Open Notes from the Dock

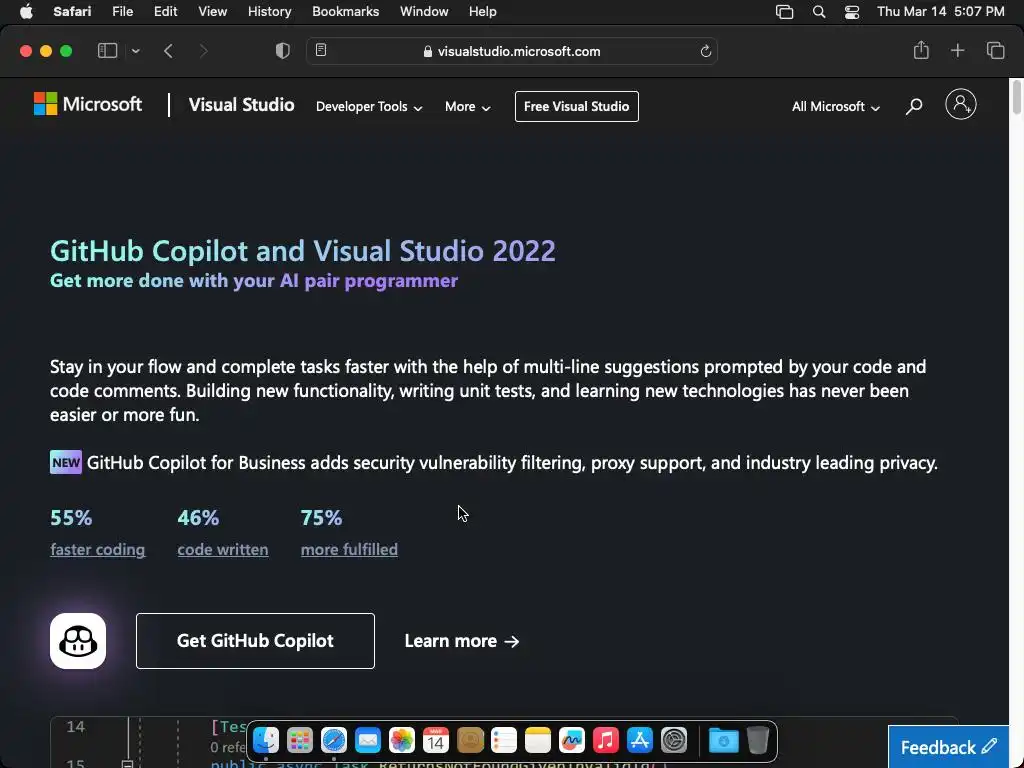(x=537, y=741)
